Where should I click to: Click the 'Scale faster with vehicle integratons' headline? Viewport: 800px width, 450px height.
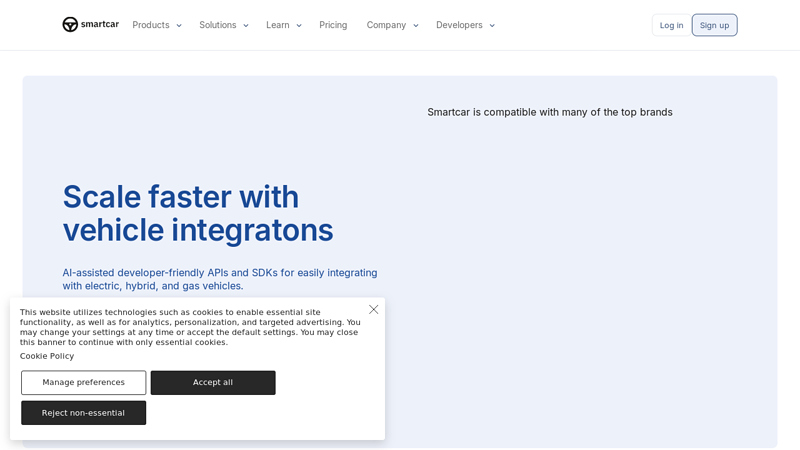[198, 213]
